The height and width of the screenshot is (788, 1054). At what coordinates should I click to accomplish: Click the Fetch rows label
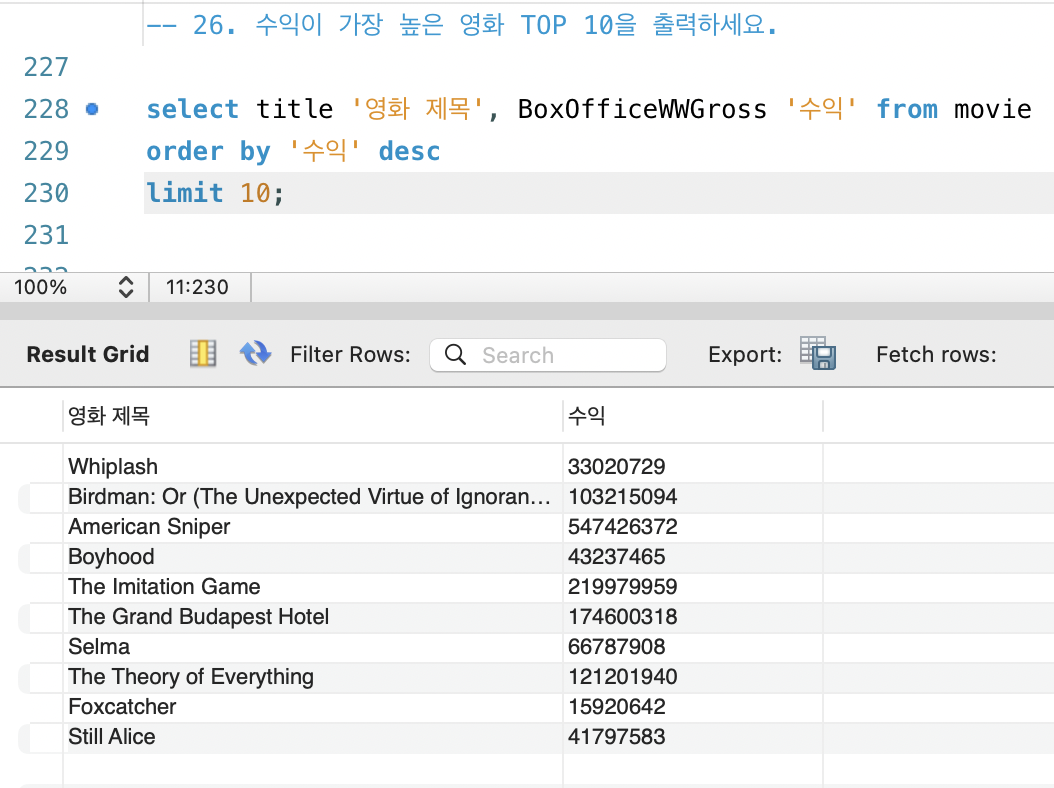pyautogui.click(x=936, y=353)
